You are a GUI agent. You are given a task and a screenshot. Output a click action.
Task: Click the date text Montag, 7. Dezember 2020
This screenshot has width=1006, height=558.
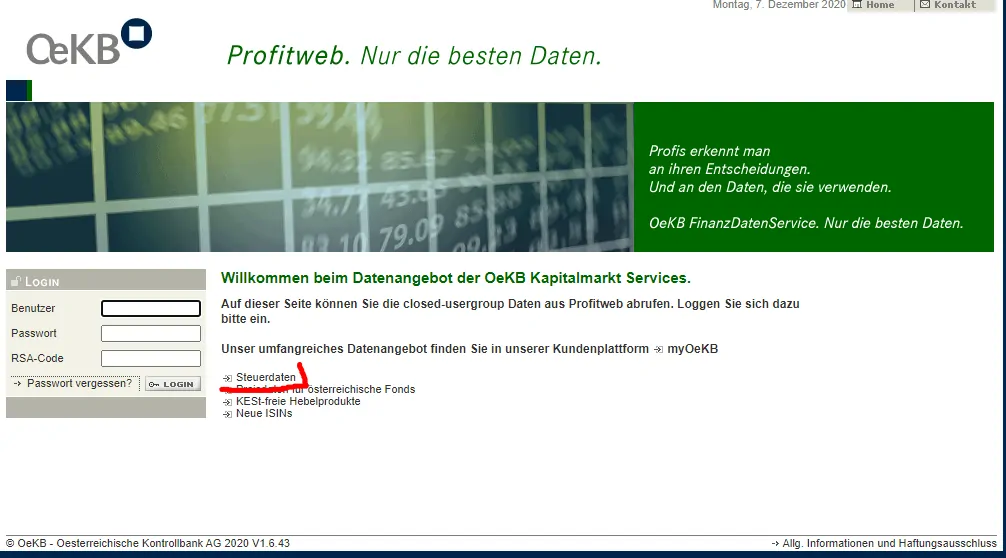pos(779,4)
